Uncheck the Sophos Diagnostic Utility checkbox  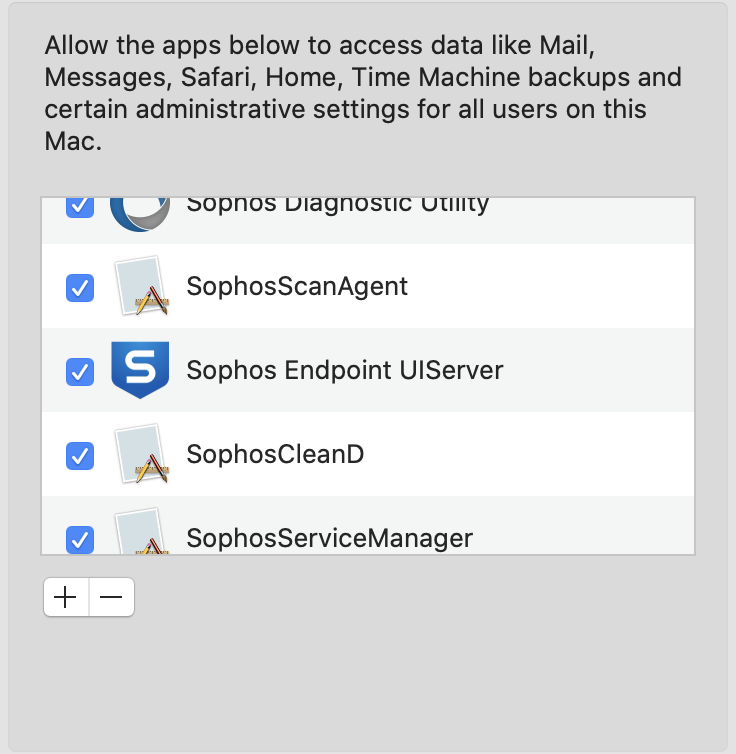(80, 208)
